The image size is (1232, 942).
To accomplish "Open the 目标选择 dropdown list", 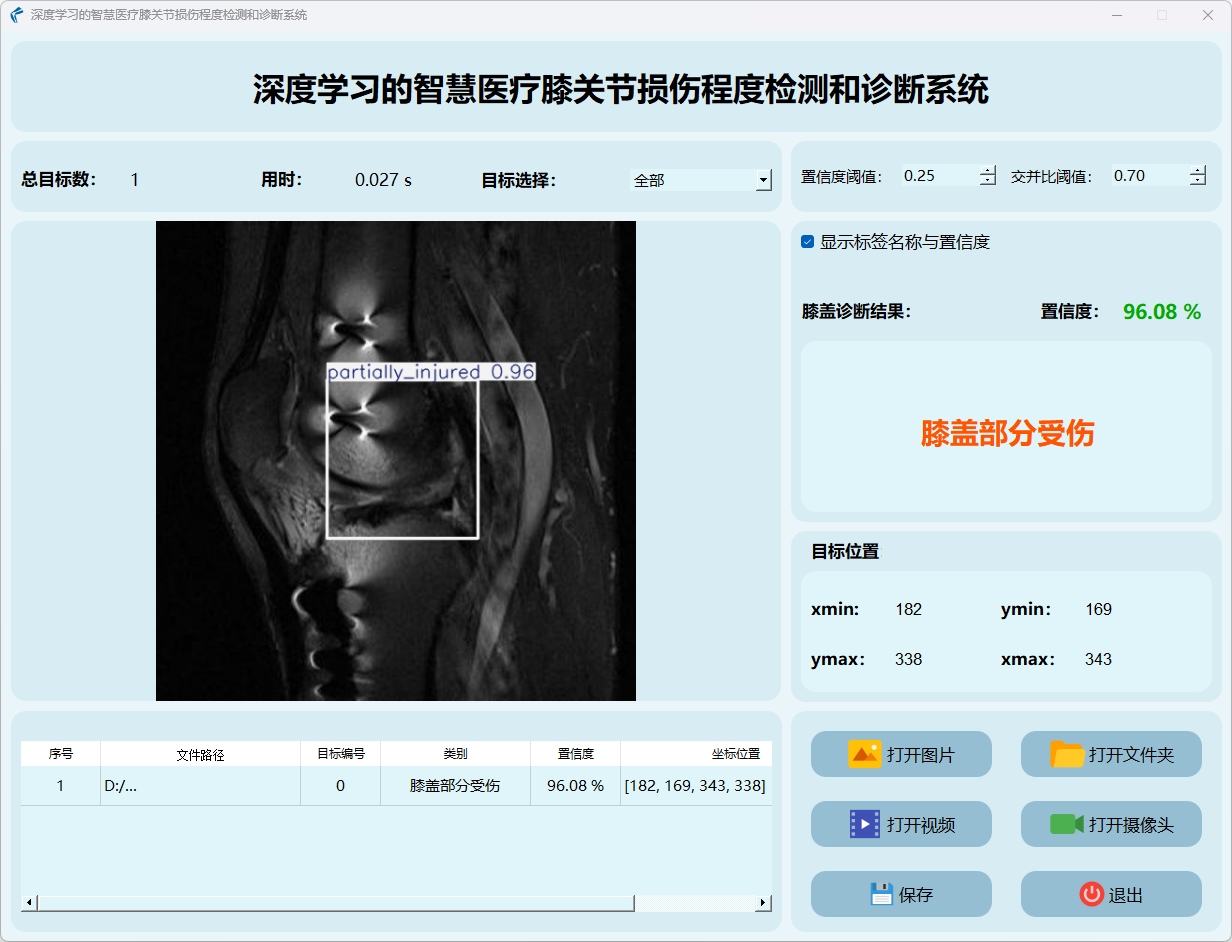I will coord(763,180).
